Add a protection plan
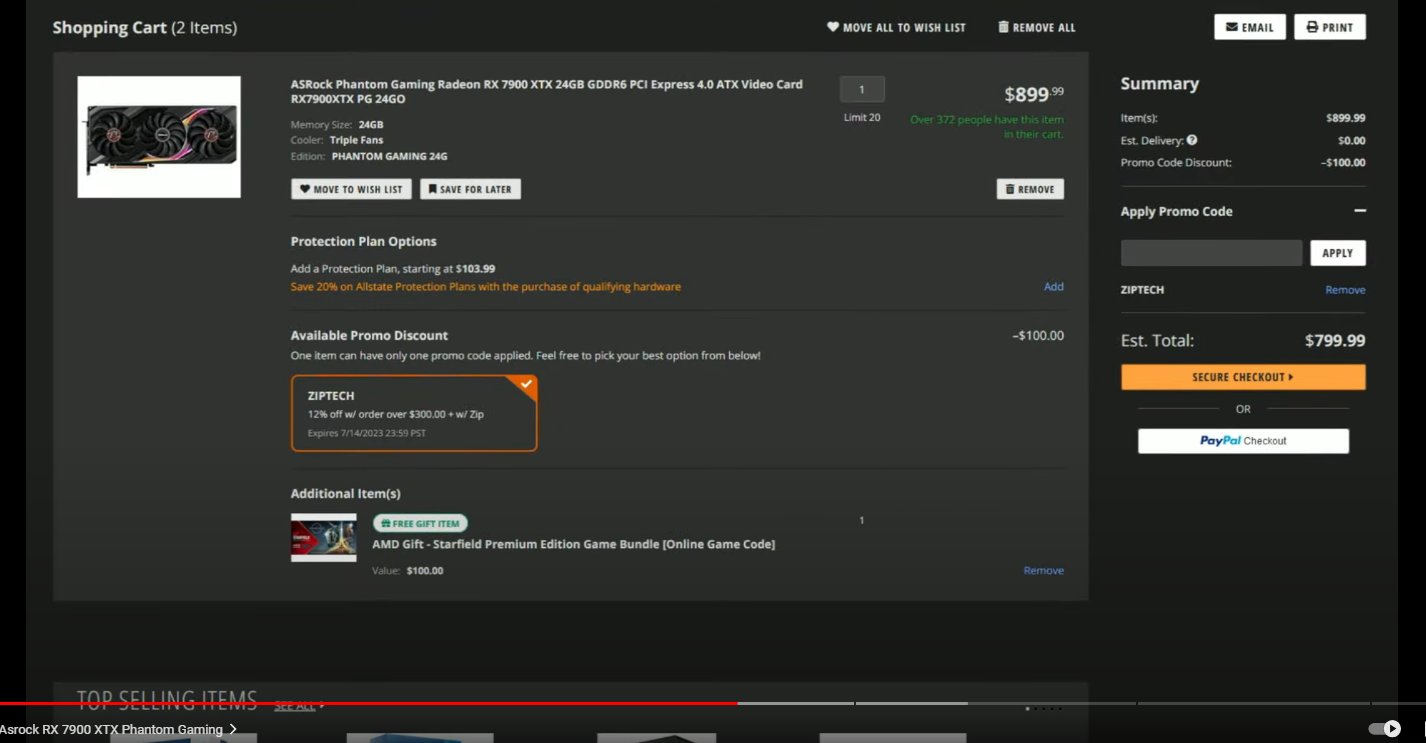 point(1054,287)
